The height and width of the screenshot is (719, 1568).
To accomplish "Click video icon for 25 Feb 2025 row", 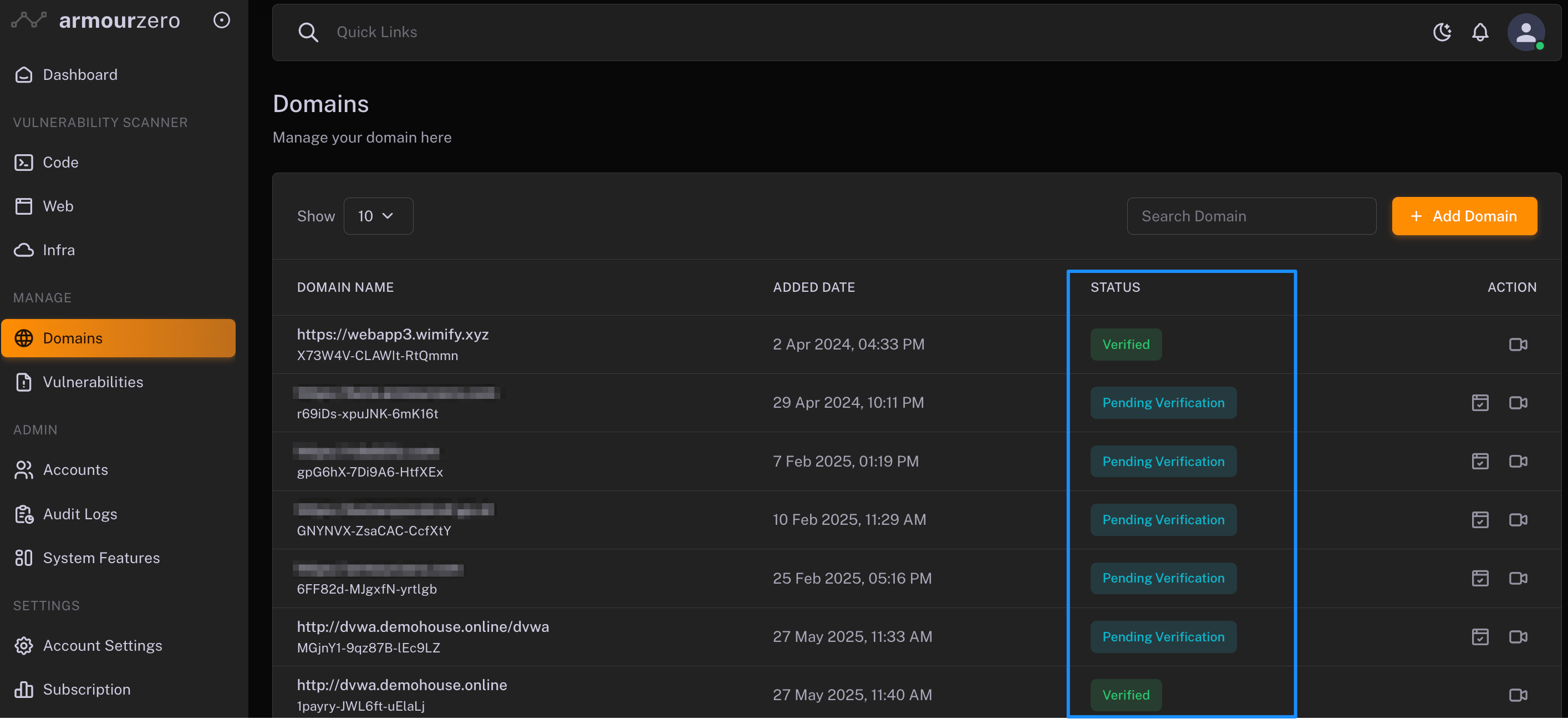I will (x=1518, y=579).
